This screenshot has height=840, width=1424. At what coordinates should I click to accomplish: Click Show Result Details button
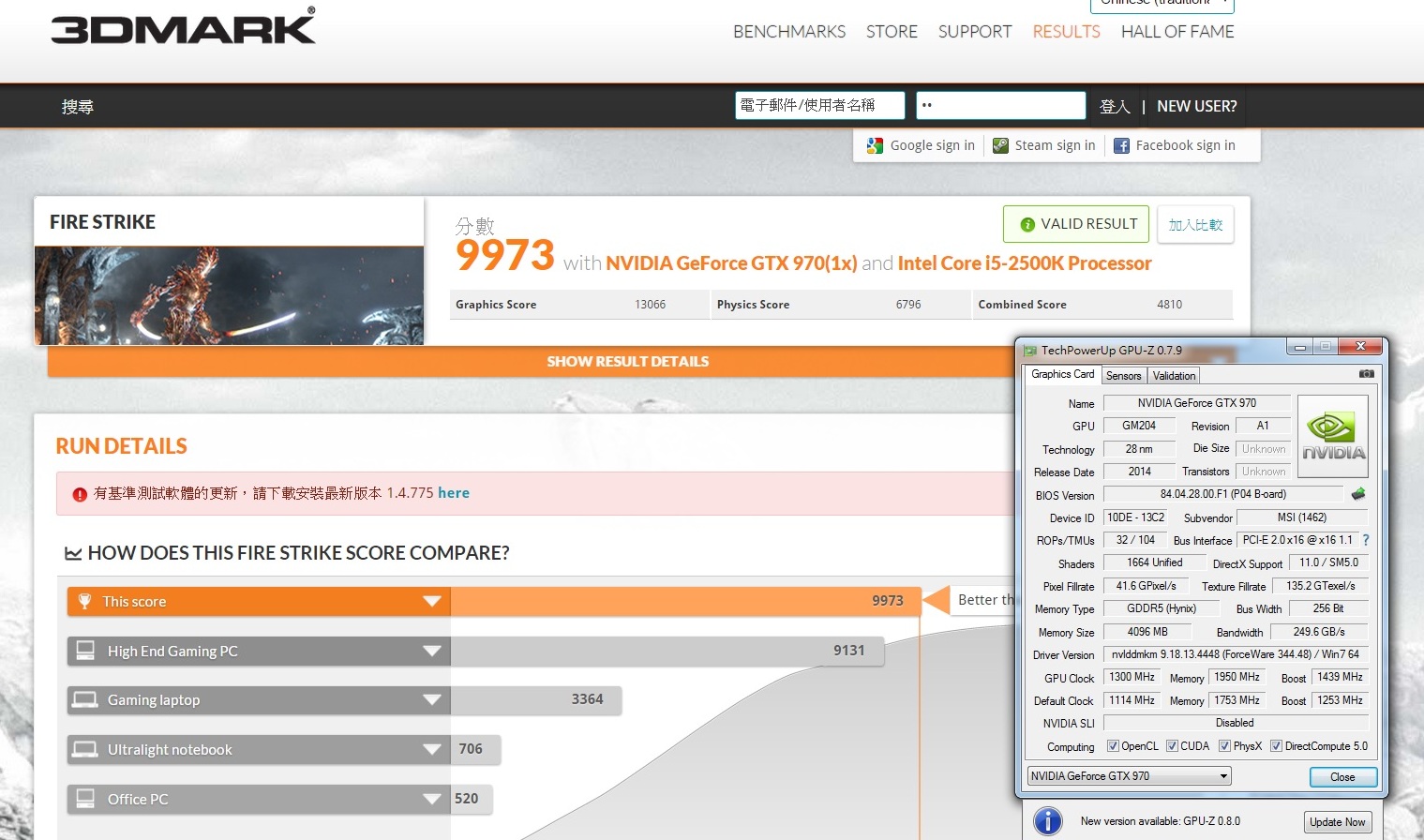point(628,362)
